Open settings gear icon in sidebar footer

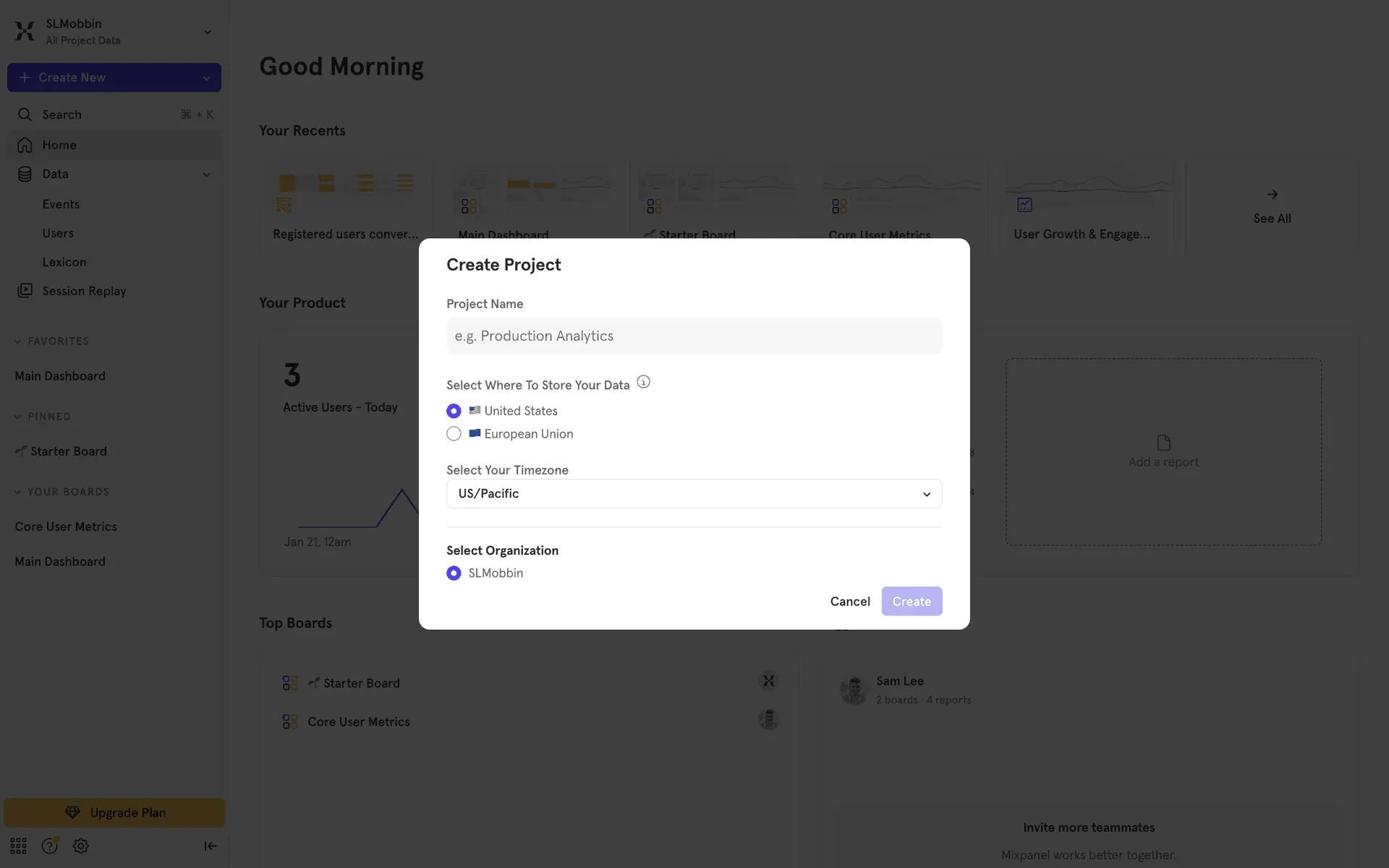[x=80, y=846]
